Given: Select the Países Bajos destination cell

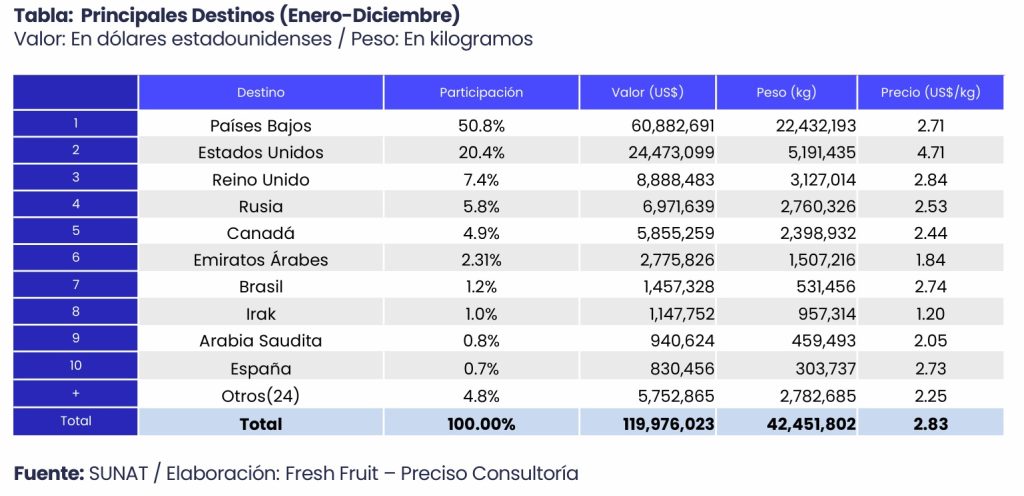Looking at the screenshot, I should [261, 126].
